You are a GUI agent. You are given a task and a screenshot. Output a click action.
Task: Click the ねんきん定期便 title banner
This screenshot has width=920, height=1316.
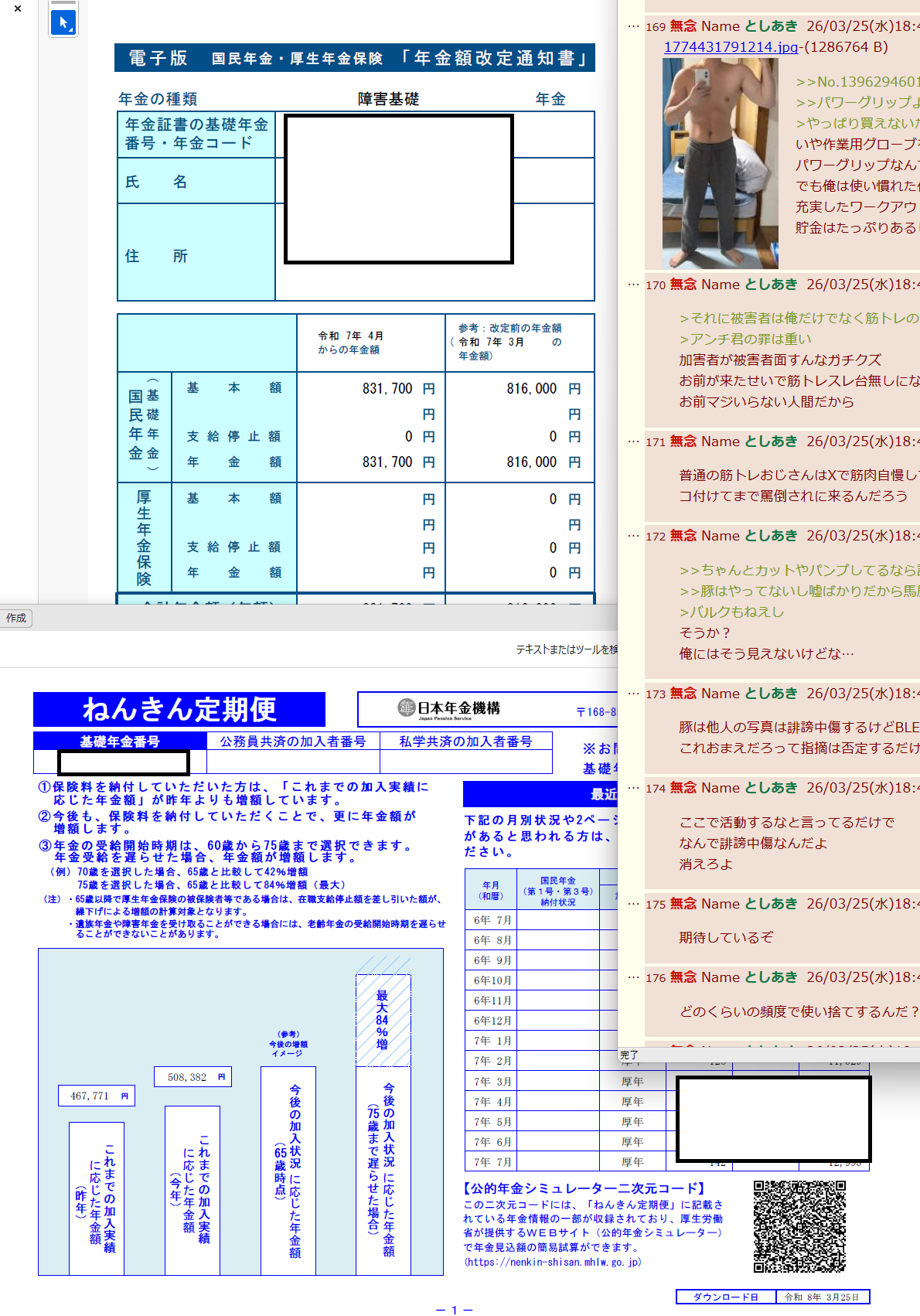179,709
